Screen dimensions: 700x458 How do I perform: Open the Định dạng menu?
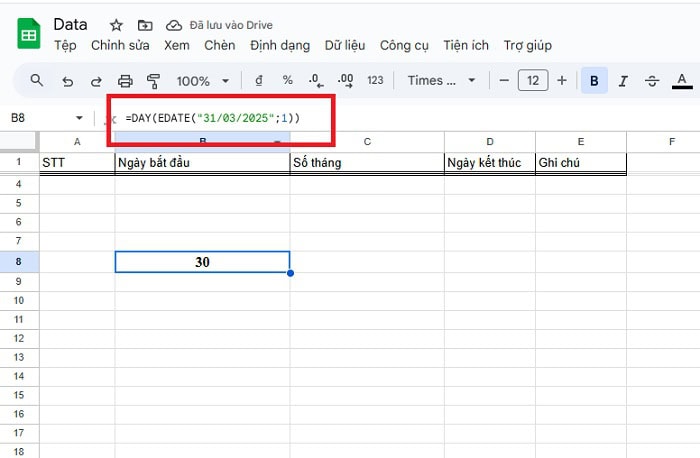[x=280, y=45]
